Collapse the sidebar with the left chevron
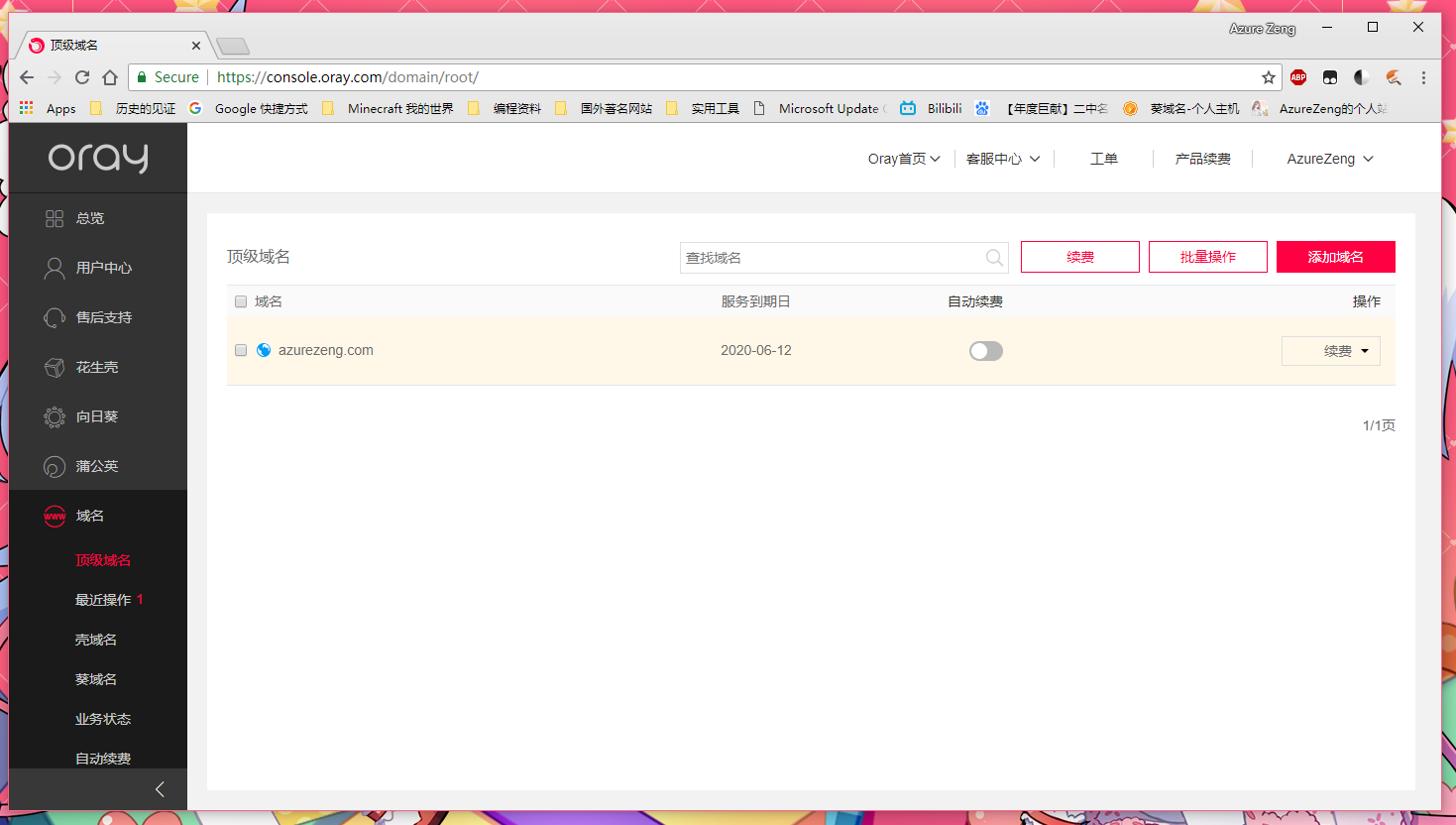This screenshot has height=825, width=1456. 160,789
